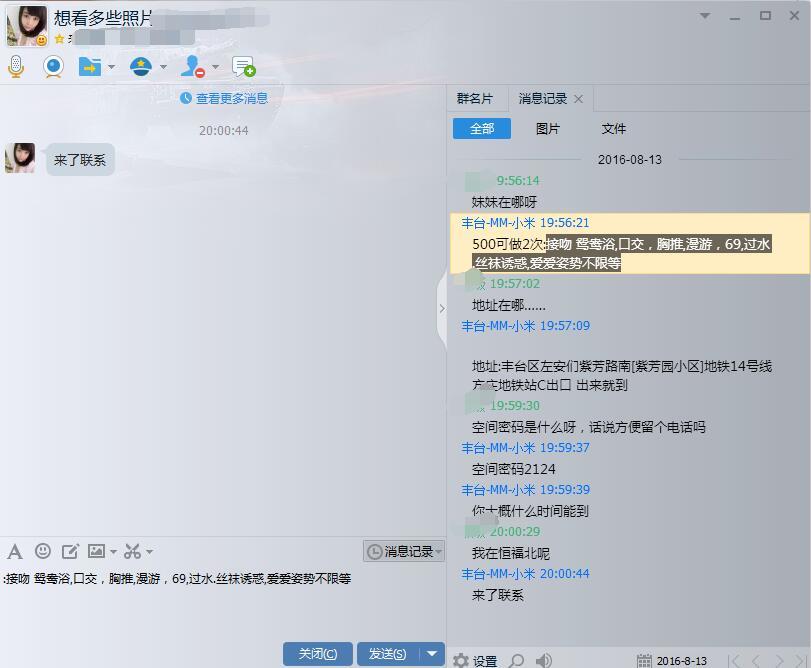Expand the block contact dropdown arrow
Viewport: 811px width, 668px height.
point(216,67)
